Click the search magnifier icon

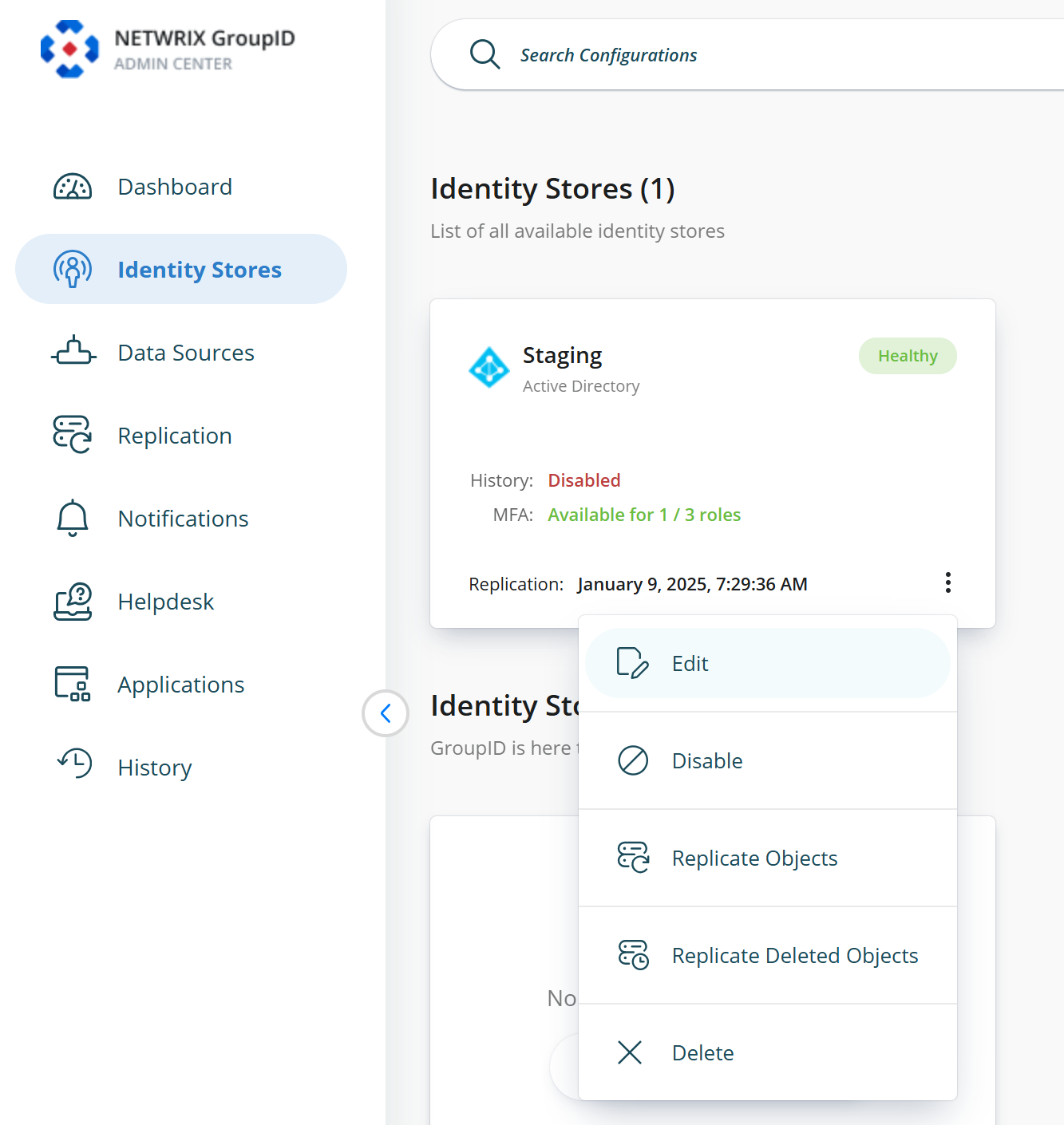pos(485,54)
